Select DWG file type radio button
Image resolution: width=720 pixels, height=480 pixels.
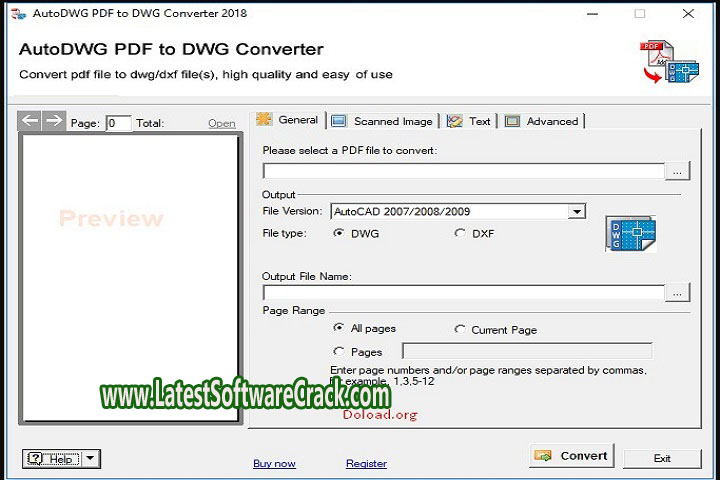(x=338, y=233)
